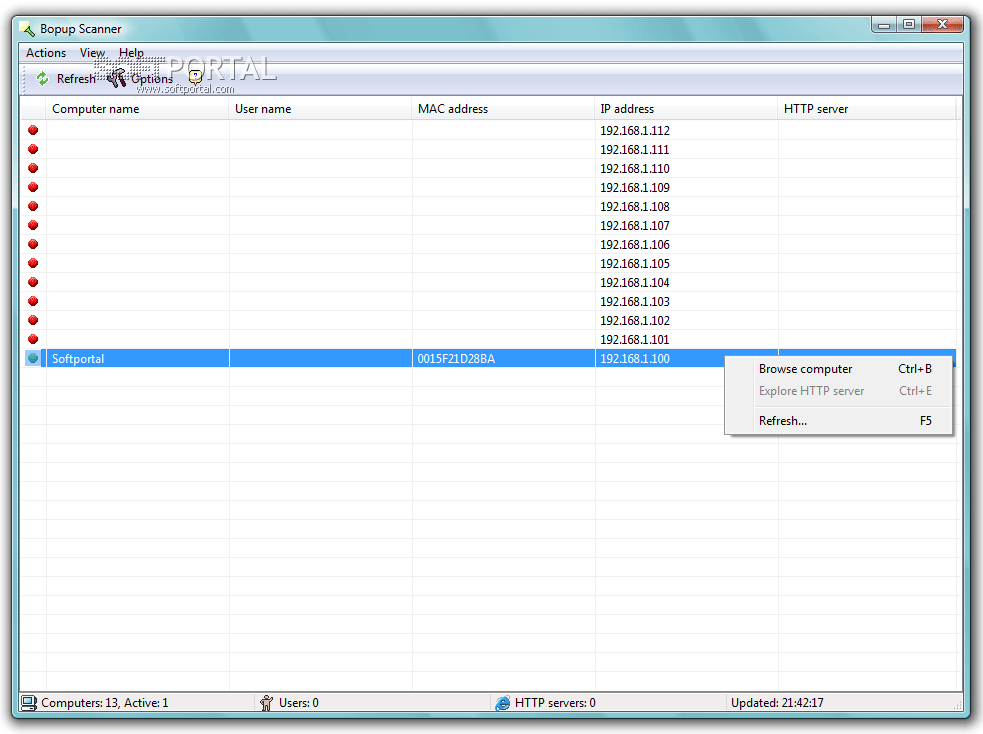Select IP address 192.168.1.108
The width and height of the screenshot is (983, 734).
point(635,206)
